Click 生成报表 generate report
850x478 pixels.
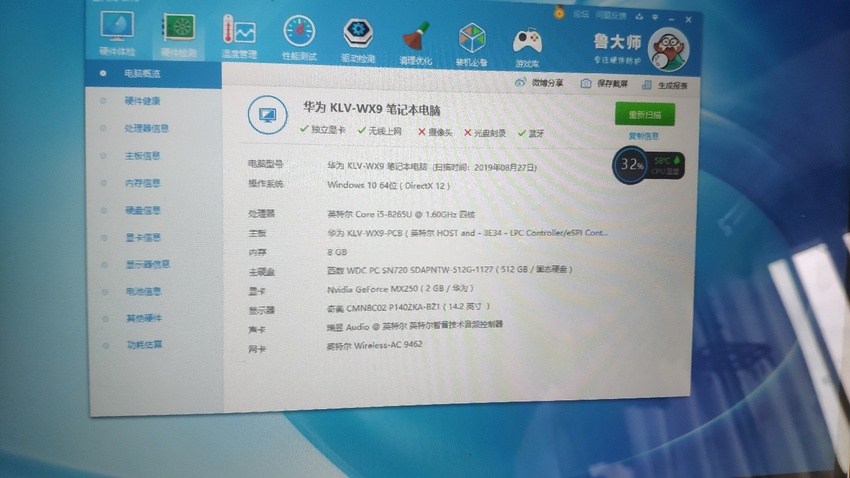coord(665,85)
